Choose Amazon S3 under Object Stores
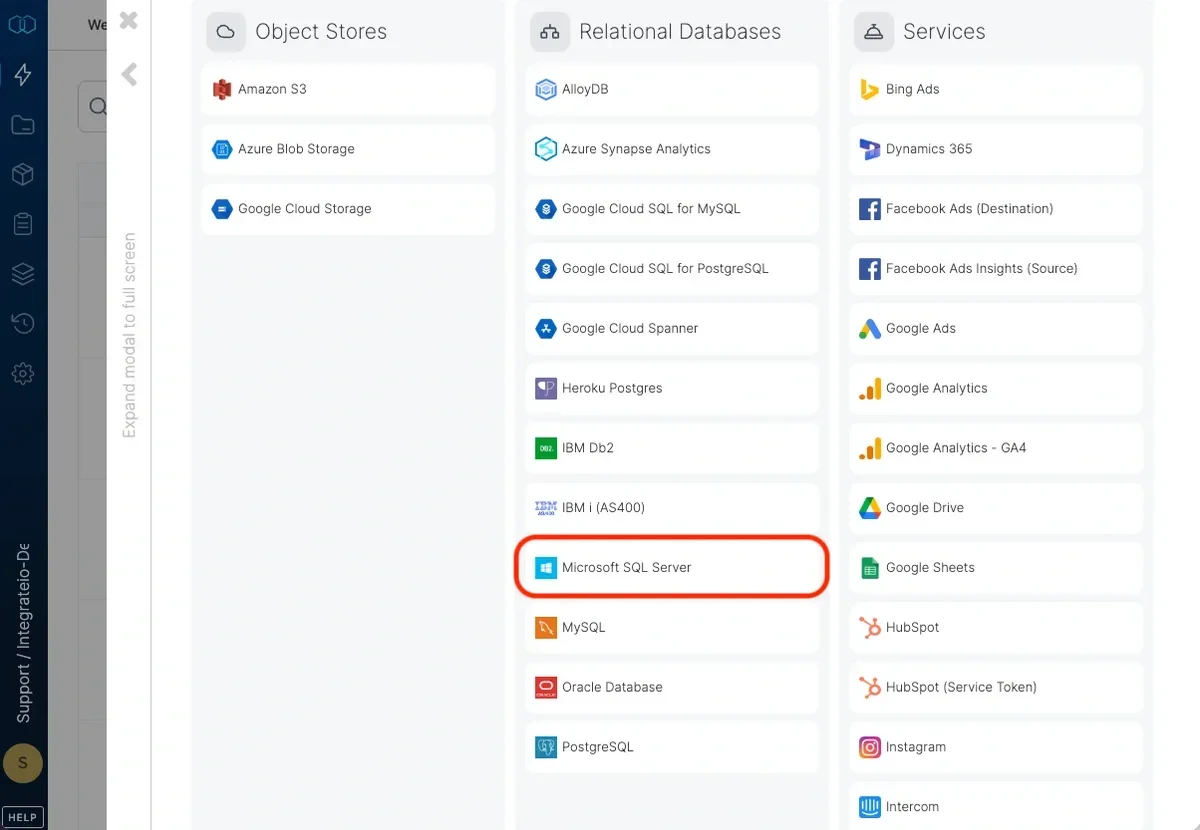This screenshot has width=1200, height=830. (x=347, y=89)
